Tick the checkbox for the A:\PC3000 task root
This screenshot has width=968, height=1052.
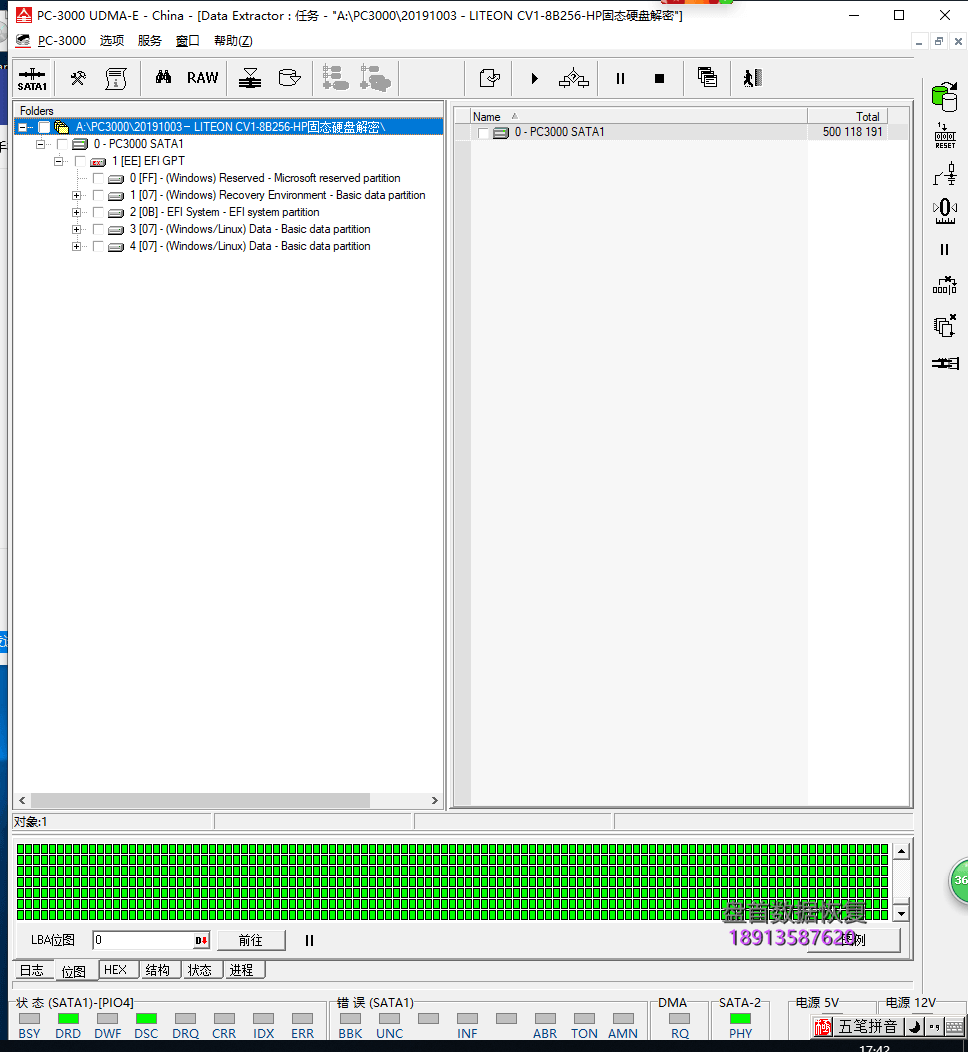coord(44,127)
